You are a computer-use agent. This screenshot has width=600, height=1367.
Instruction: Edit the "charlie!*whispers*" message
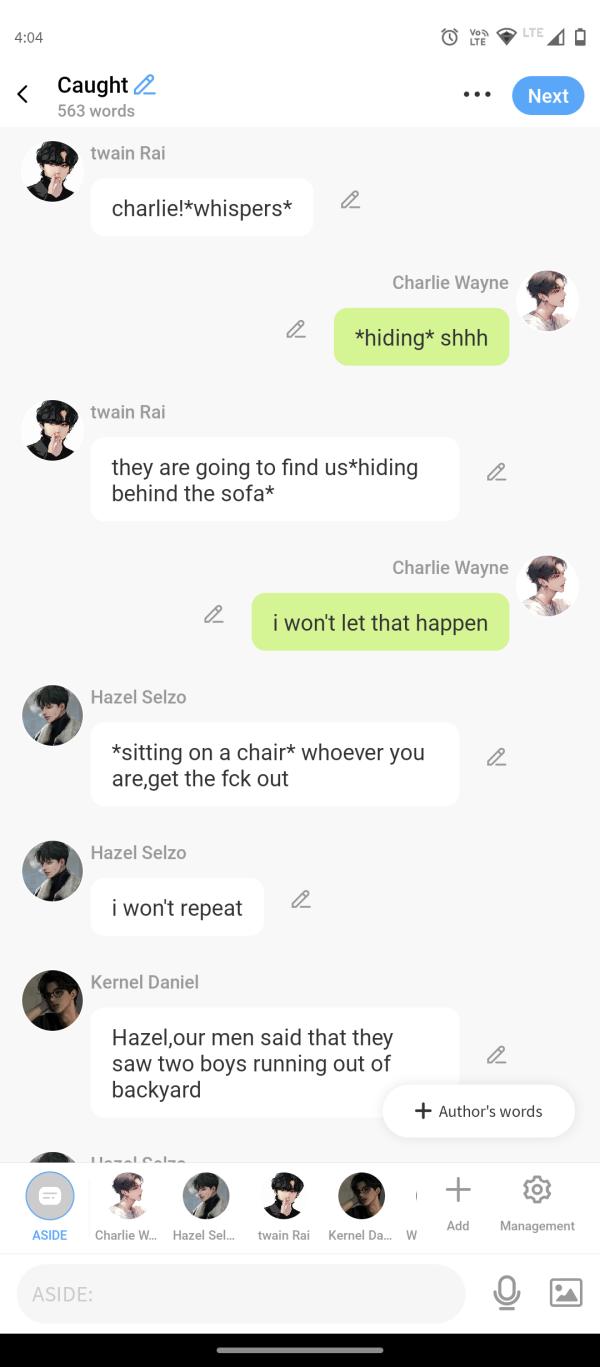(x=350, y=200)
